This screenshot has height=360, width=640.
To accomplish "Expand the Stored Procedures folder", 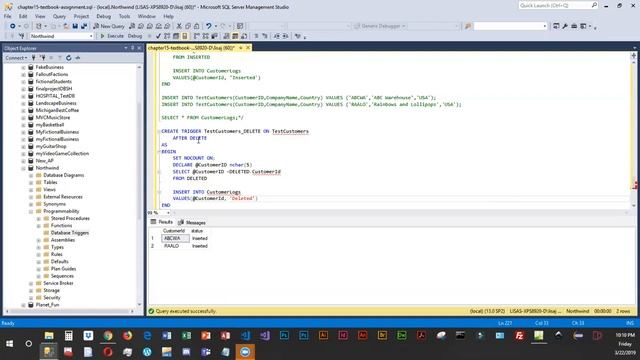I will pos(39,218).
